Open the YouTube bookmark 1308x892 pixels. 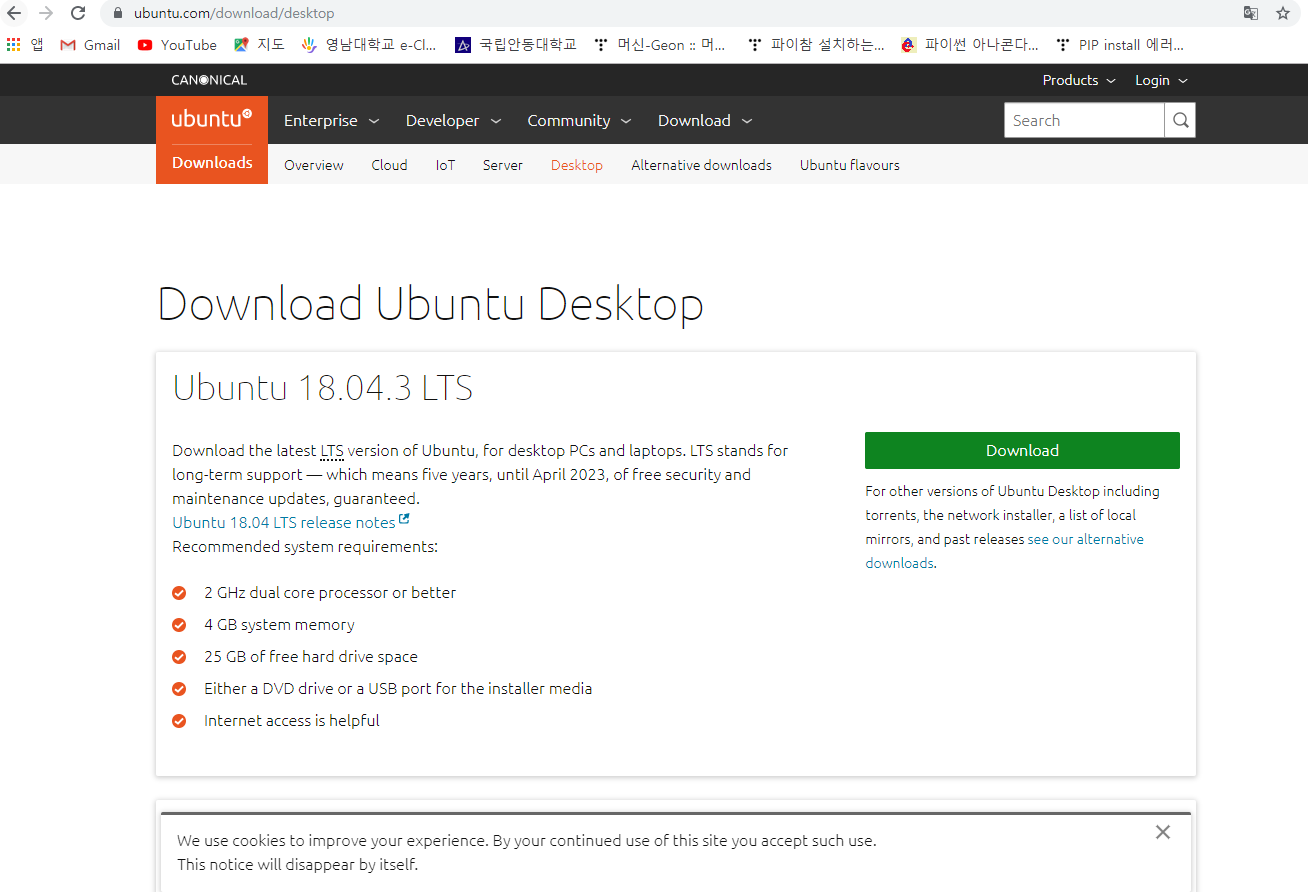point(177,45)
